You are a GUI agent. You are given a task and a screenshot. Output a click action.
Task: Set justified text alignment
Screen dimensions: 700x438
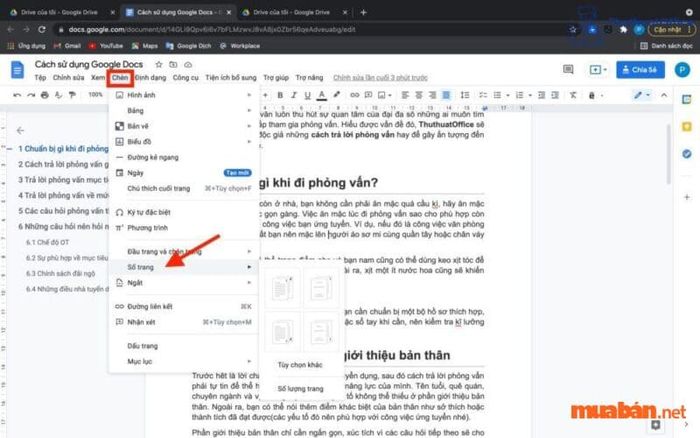point(446,95)
